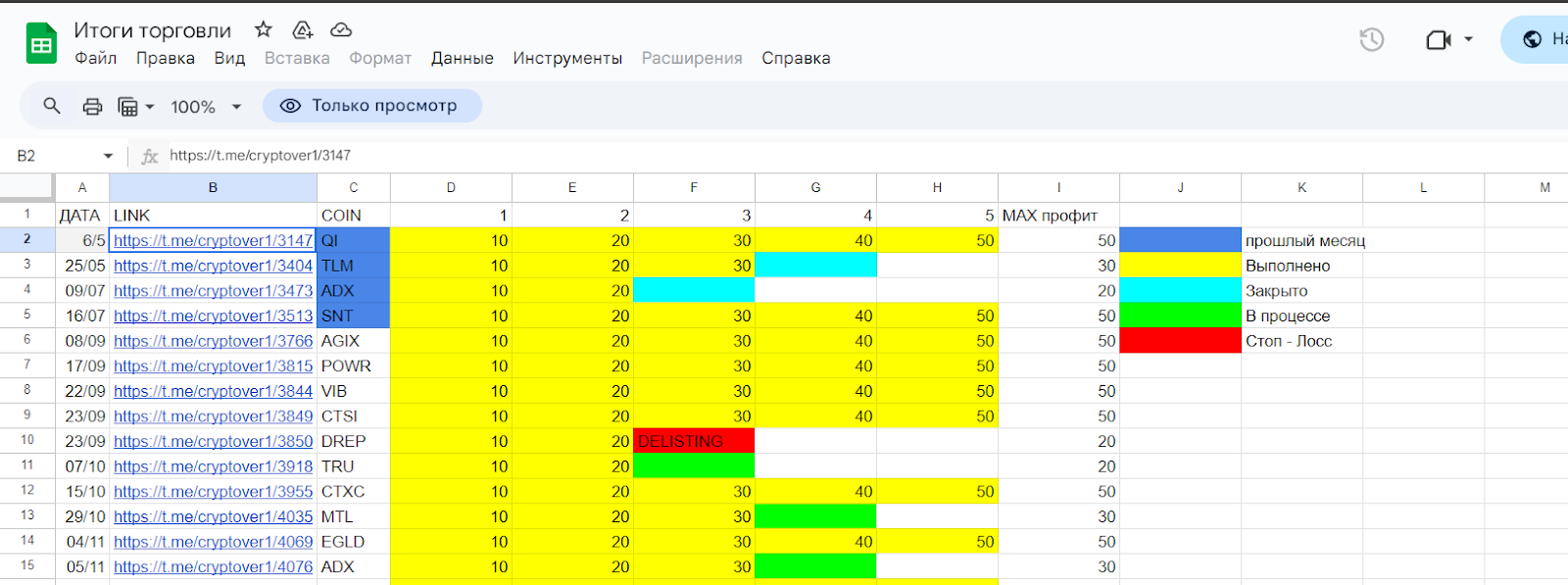
Task: Open the cryptover1/3404 link
Action: coord(213,266)
